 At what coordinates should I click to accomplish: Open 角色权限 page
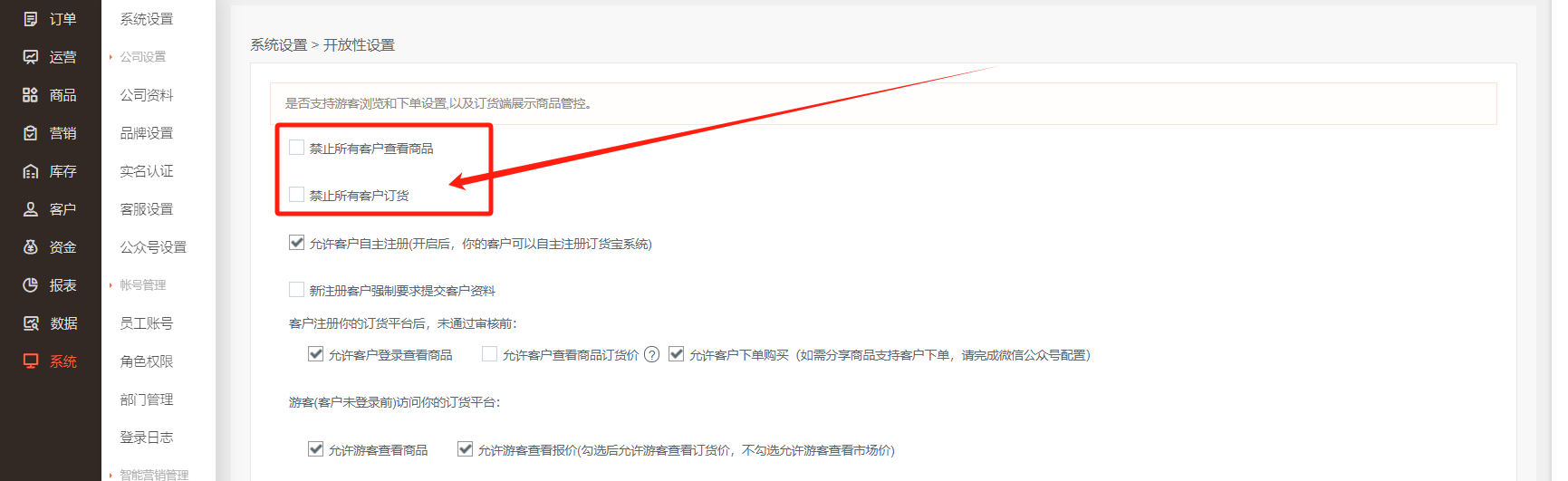147,361
